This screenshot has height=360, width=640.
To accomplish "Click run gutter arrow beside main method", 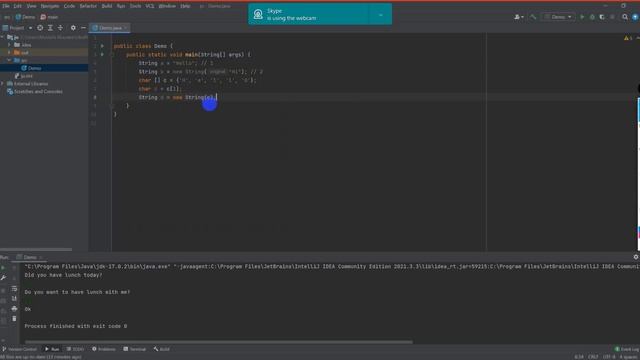I will [x=102, y=54].
